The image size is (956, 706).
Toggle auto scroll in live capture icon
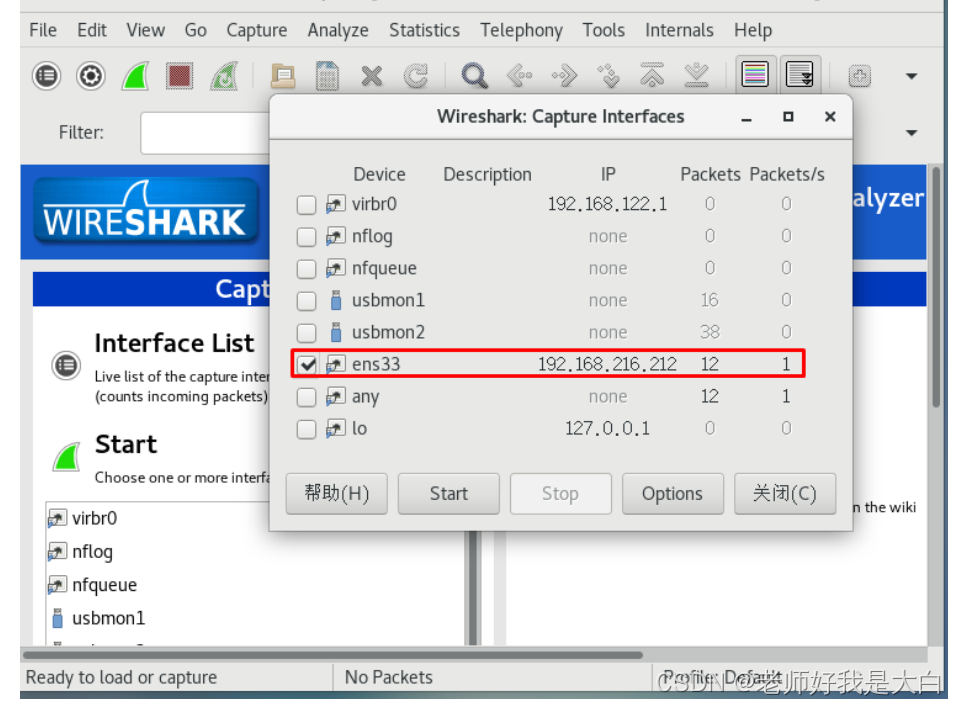tap(799, 76)
